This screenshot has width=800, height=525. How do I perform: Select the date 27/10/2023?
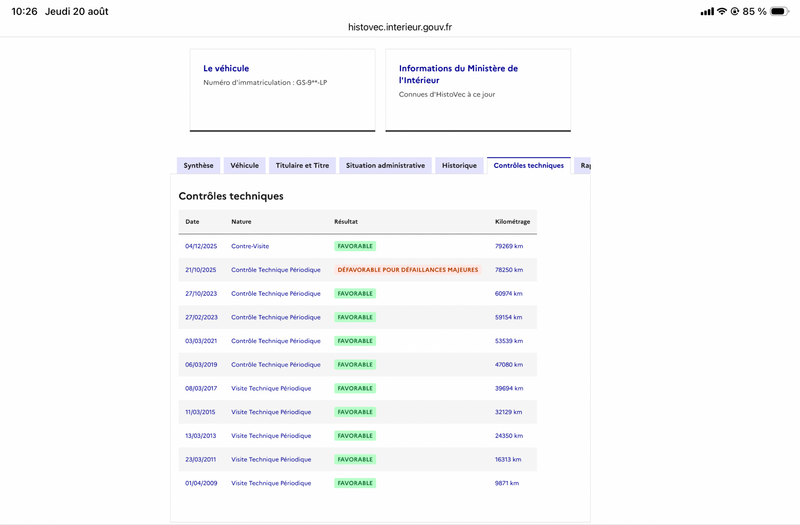(201, 293)
